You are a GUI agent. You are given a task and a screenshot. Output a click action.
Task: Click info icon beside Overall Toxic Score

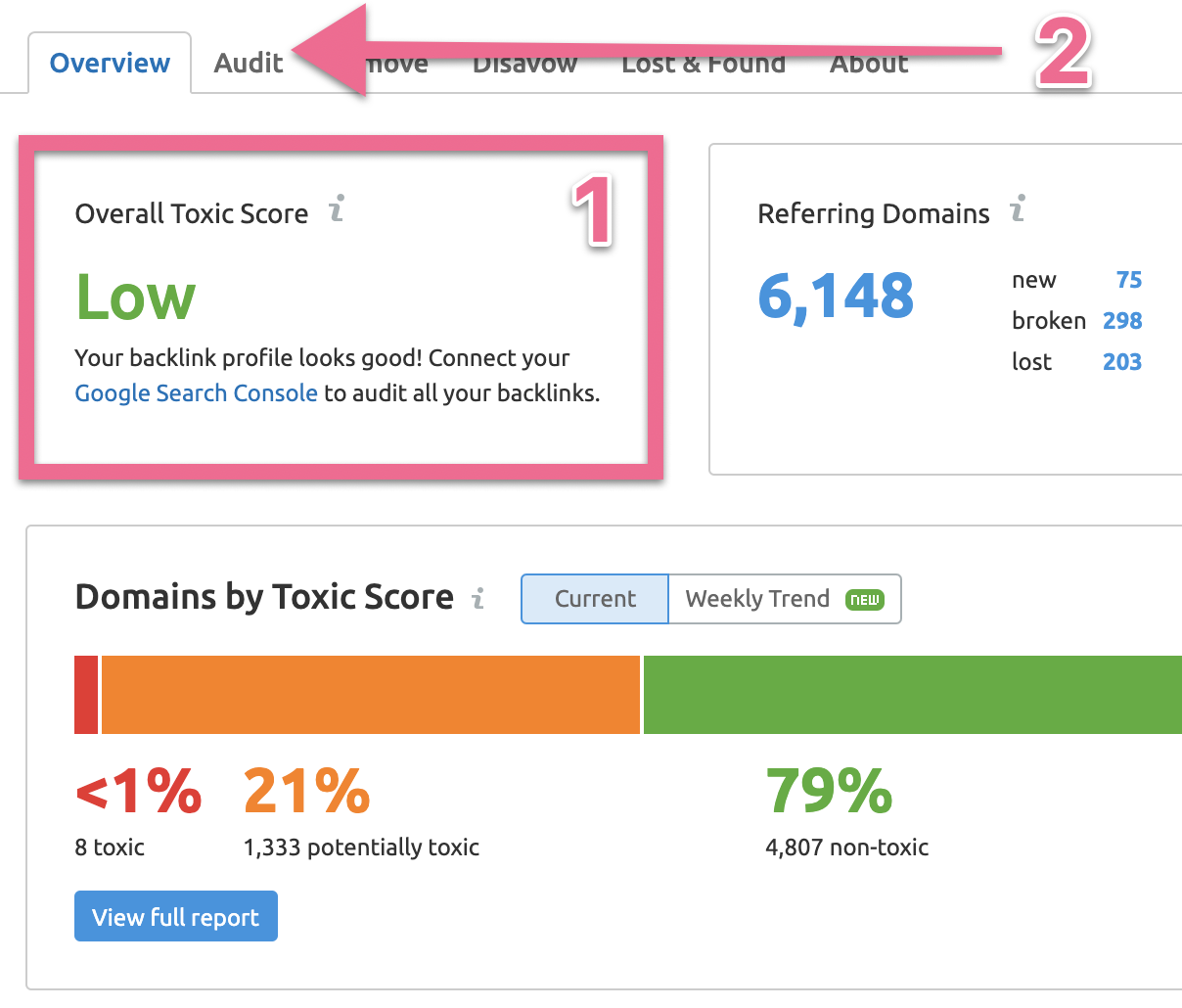337,208
